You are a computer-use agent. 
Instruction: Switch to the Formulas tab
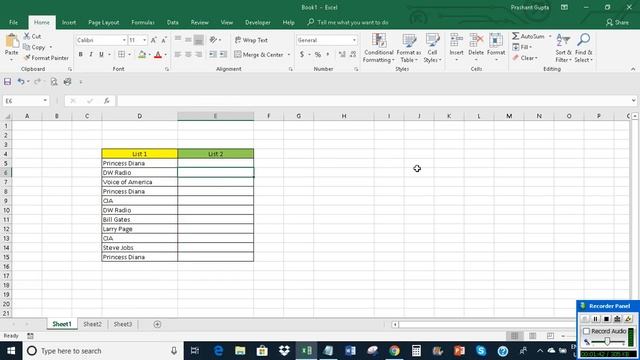143,22
